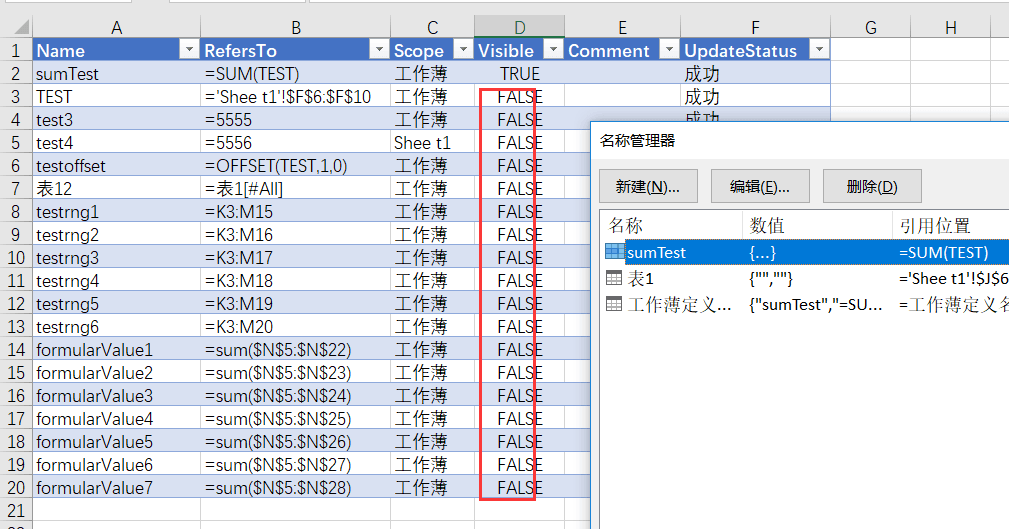
Task: Click the =5555 cell
Action: click(295, 120)
